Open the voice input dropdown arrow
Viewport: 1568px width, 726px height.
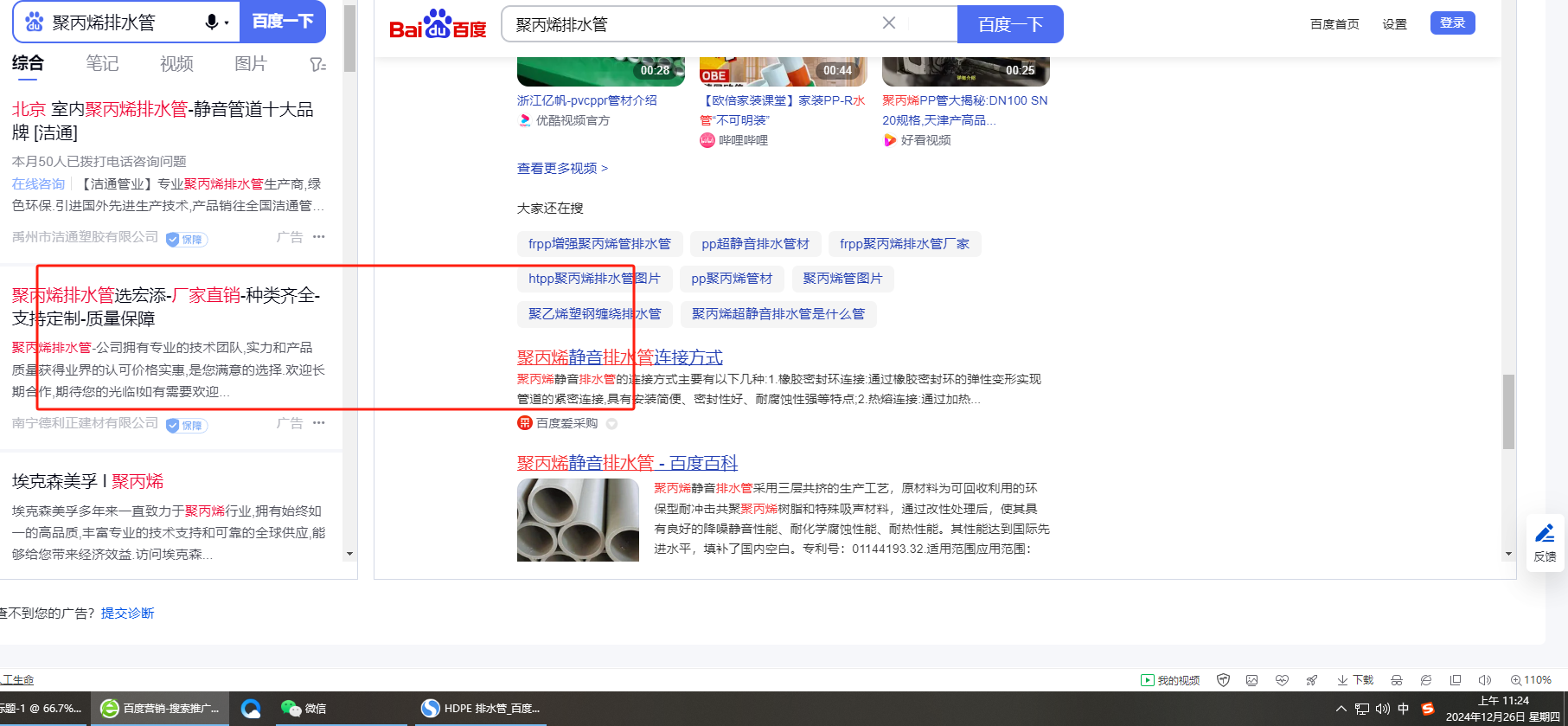[x=227, y=22]
